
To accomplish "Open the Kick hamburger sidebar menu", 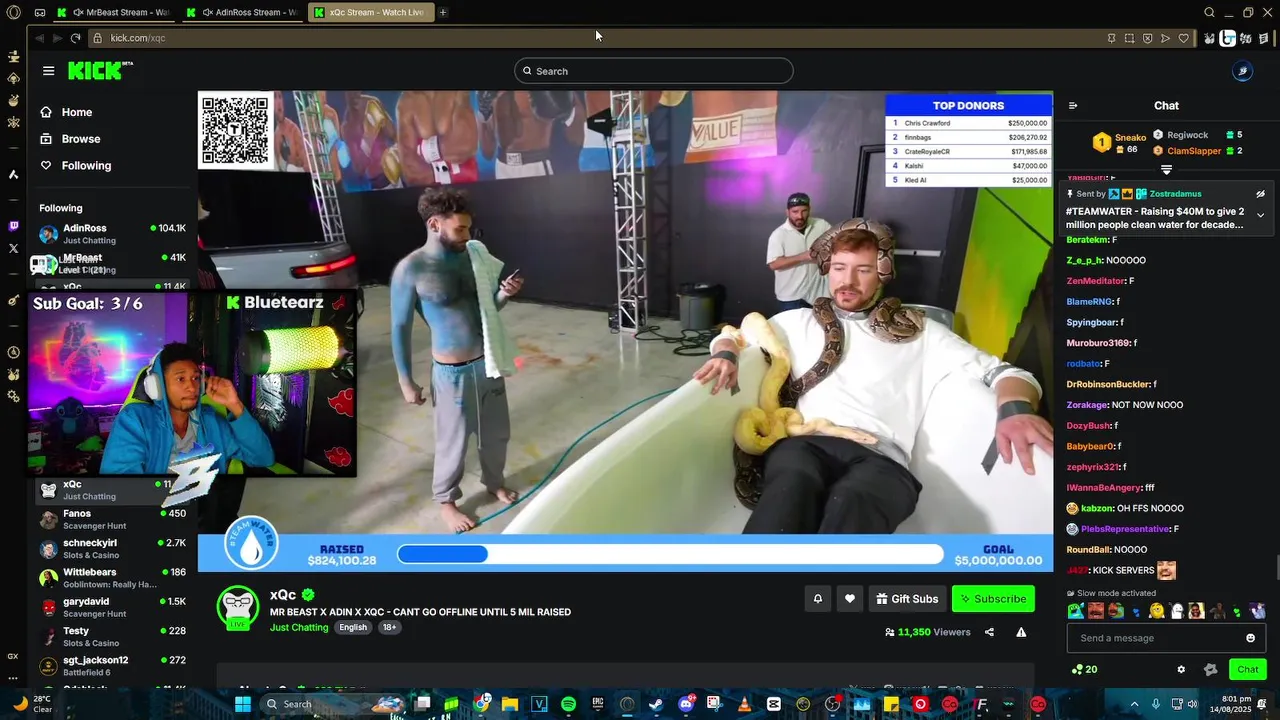I will pos(48,71).
